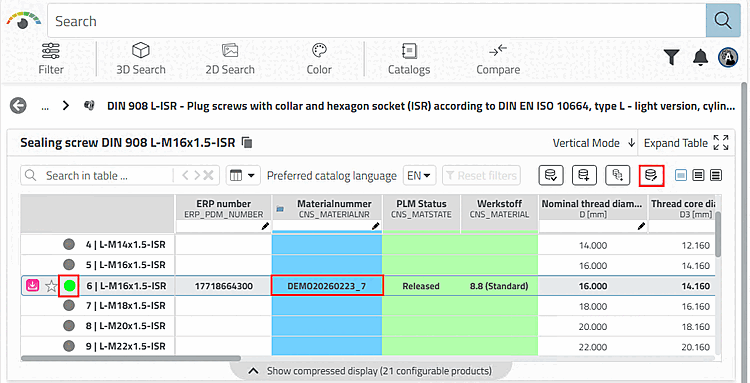Switch to dense row density view
The width and height of the screenshot is (750, 383).
716,175
